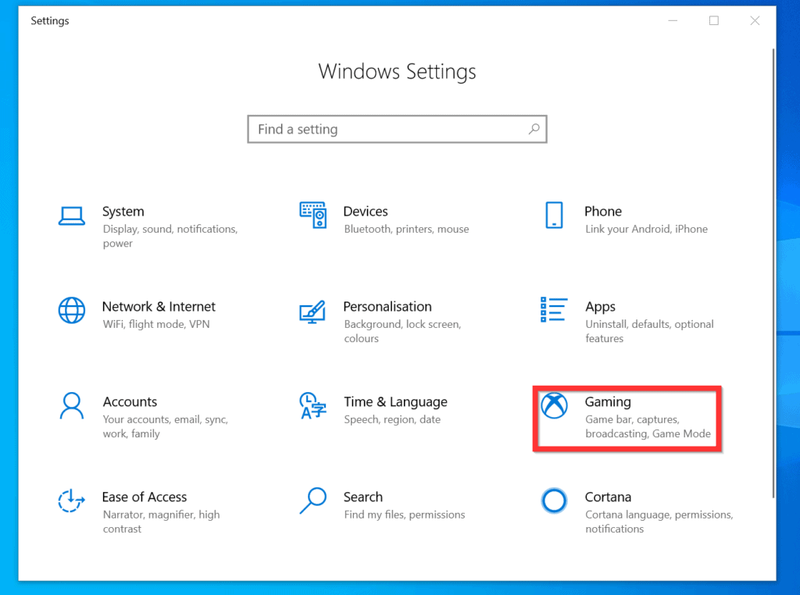Click 'Speech, region, date' text
Viewport: 800px width, 595px height.
(x=392, y=420)
